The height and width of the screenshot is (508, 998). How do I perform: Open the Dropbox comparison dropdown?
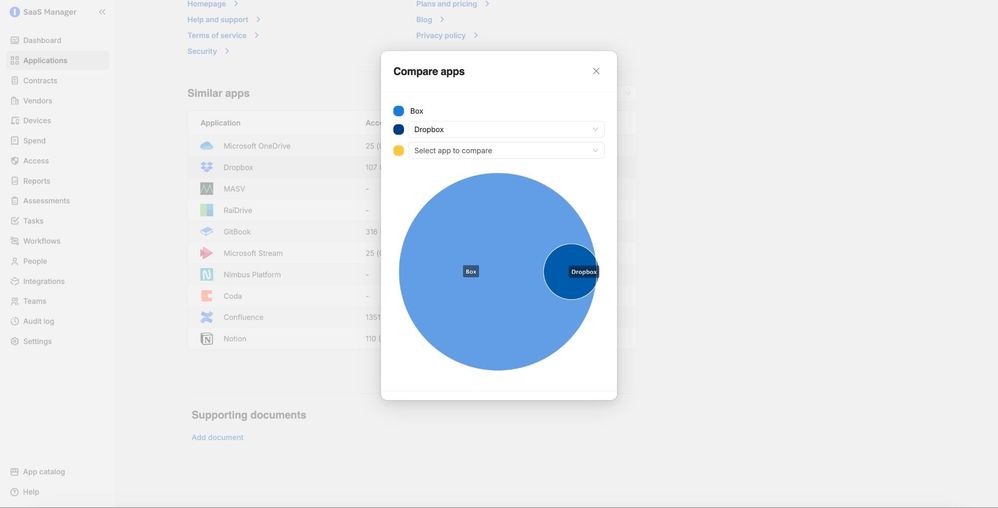(x=506, y=129)
